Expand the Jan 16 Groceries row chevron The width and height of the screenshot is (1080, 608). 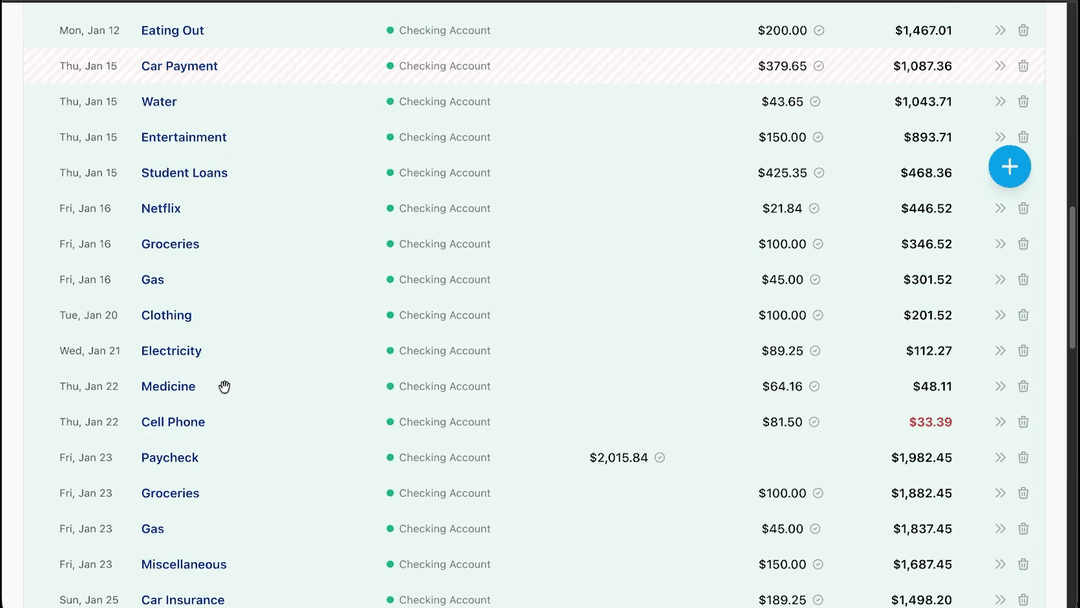(1000, 244)
